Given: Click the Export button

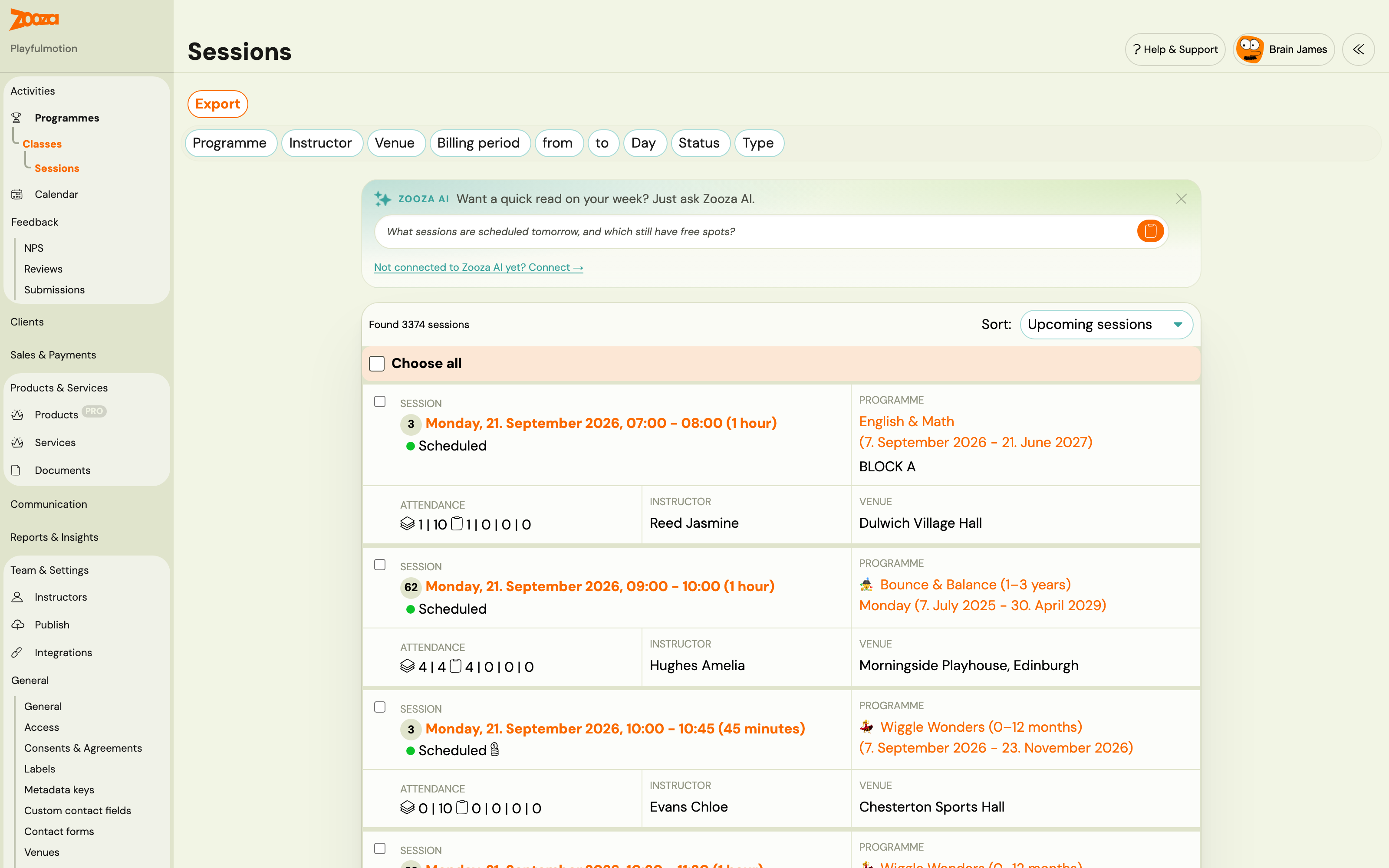Looking at the screenshot, I should (217, 104).
